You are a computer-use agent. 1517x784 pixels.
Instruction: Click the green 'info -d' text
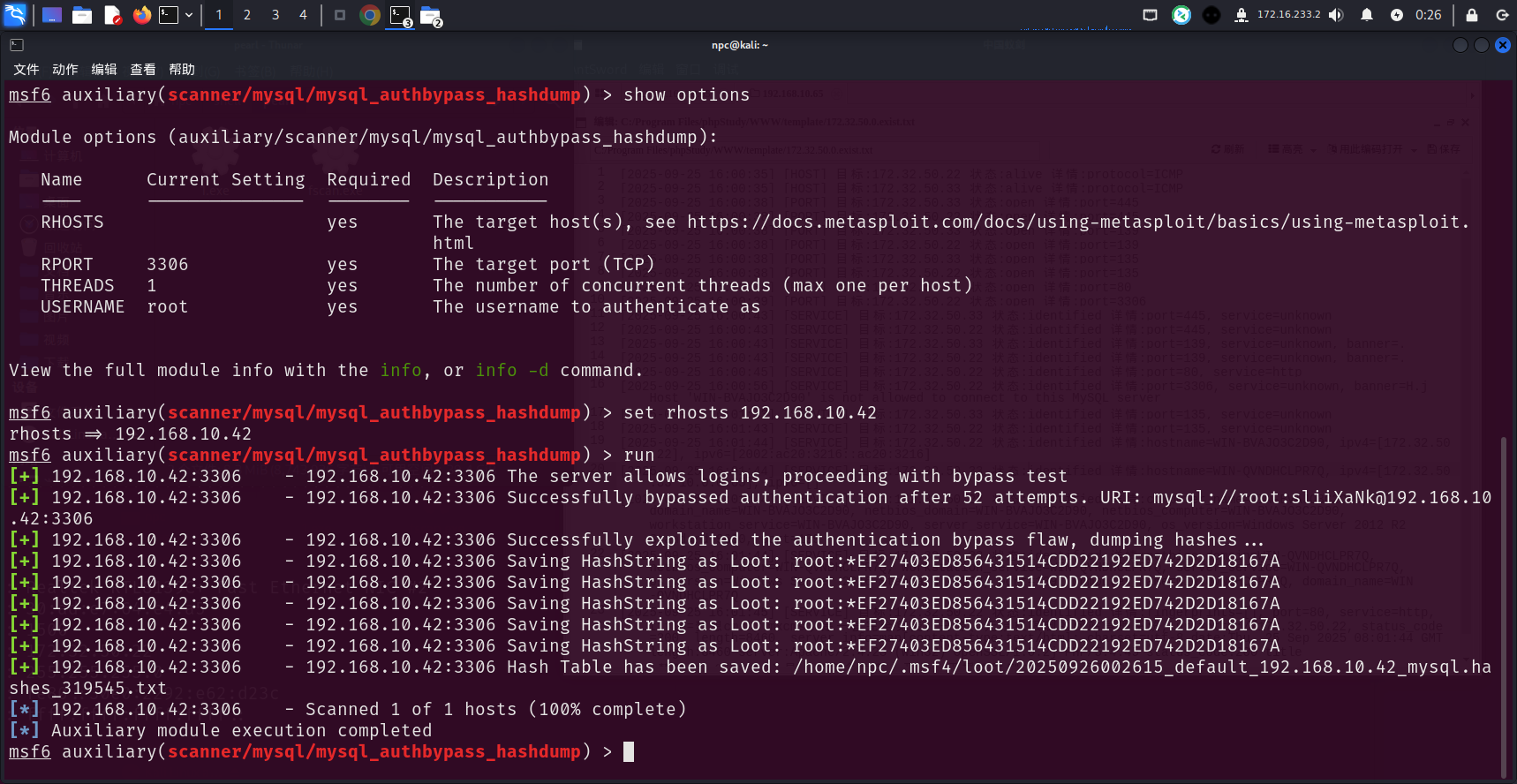pyautogui.click(x=512, y=371)
